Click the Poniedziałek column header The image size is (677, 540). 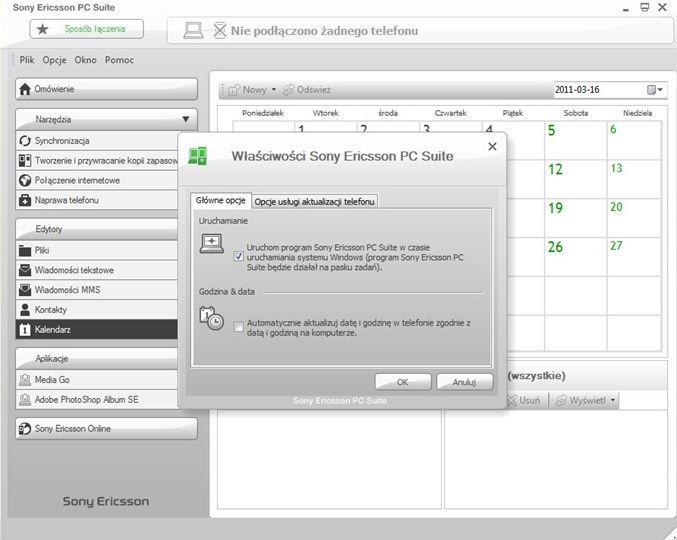point(263,113)
